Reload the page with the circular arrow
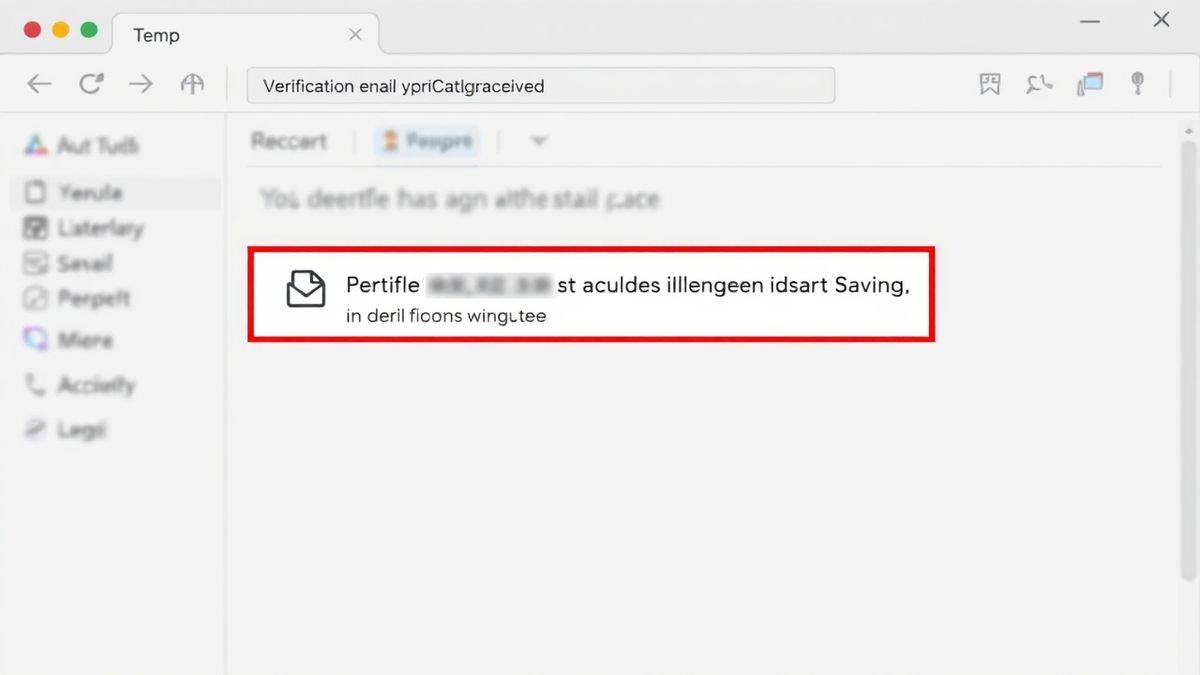This screenshot has height=675, width=1200. coord(91,84)
